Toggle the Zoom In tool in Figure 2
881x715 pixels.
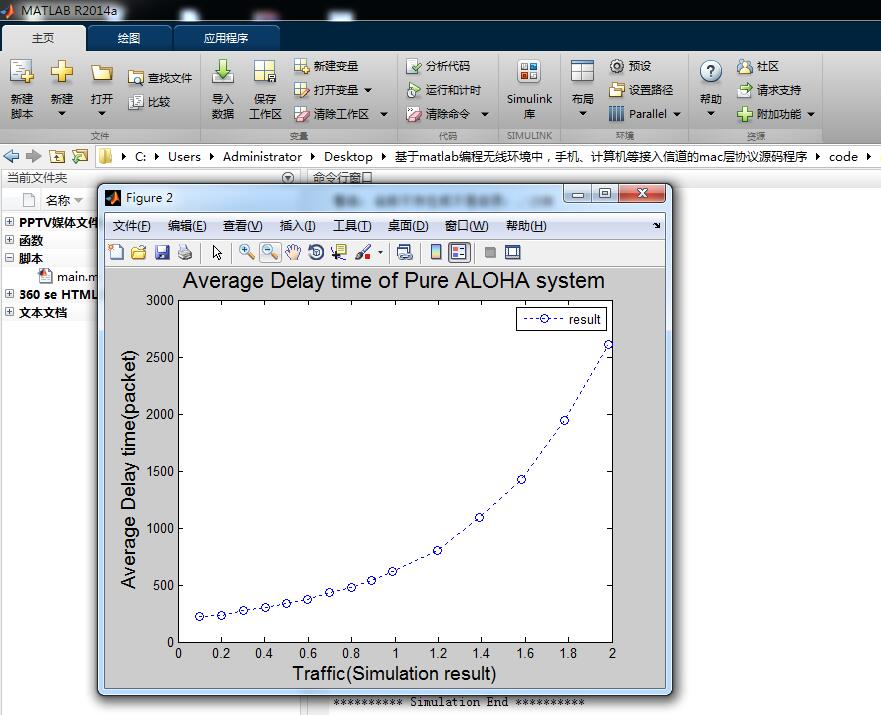[247, 252]
